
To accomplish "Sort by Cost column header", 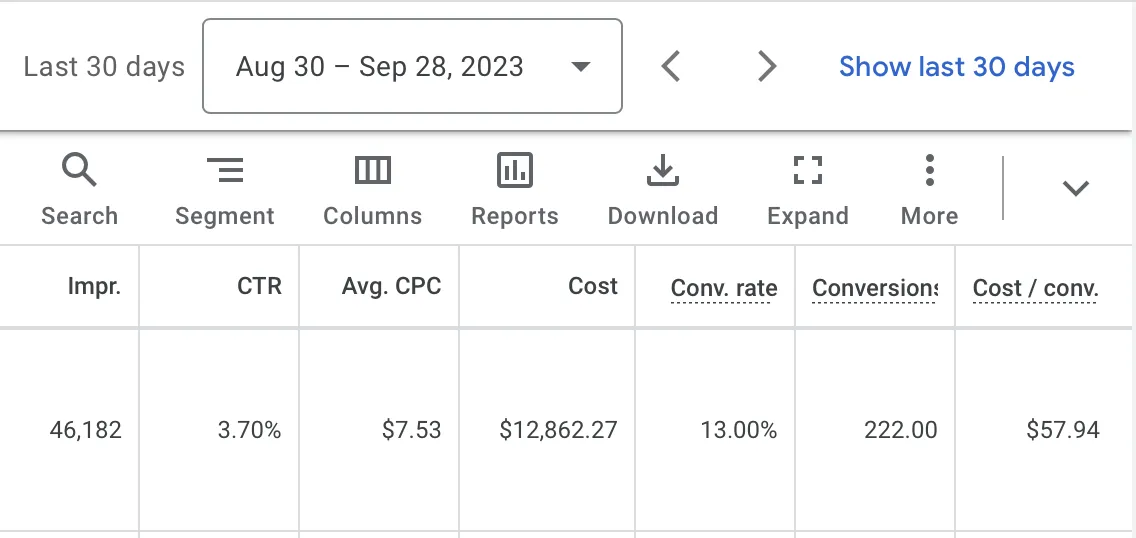I will point(593,286).
